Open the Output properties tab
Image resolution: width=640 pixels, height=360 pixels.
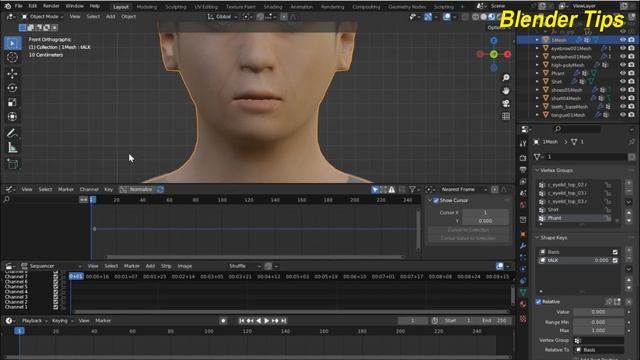coord(523,169)
